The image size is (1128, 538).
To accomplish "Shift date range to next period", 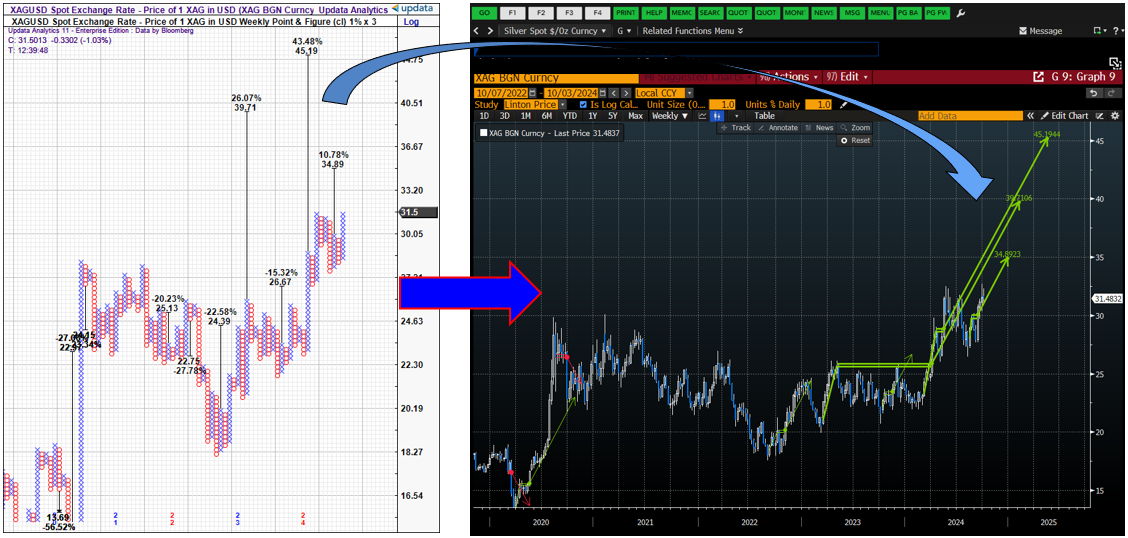I will pos(626,93).
